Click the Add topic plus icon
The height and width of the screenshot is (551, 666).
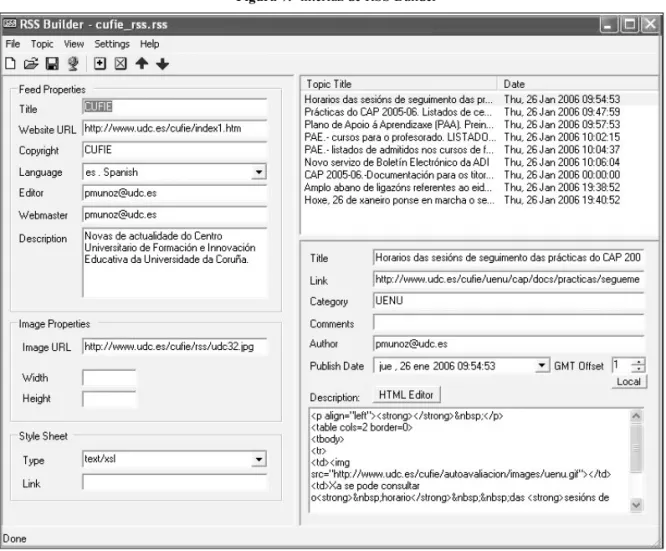point(100,64)
